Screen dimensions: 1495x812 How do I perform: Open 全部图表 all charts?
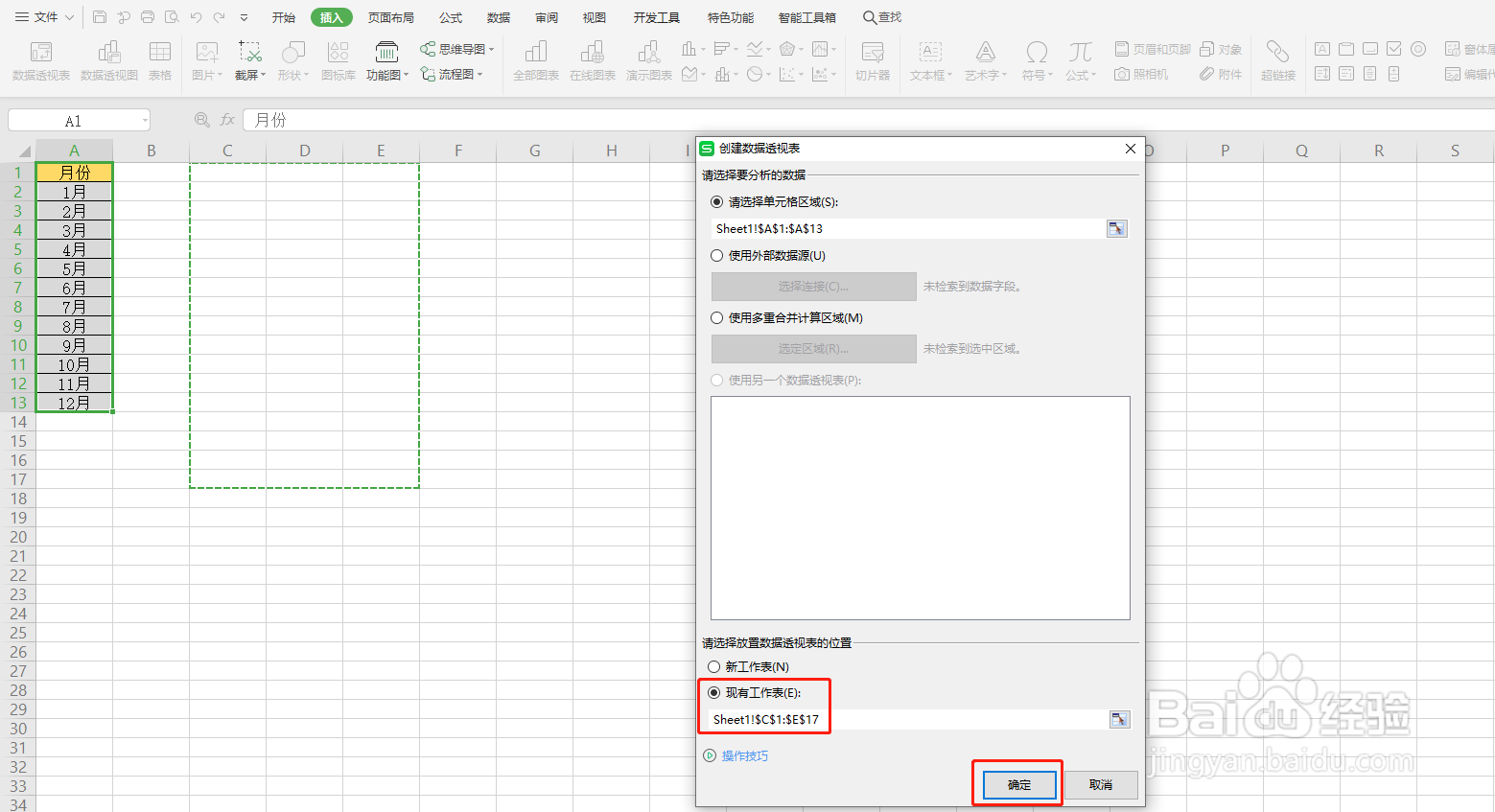536,60
